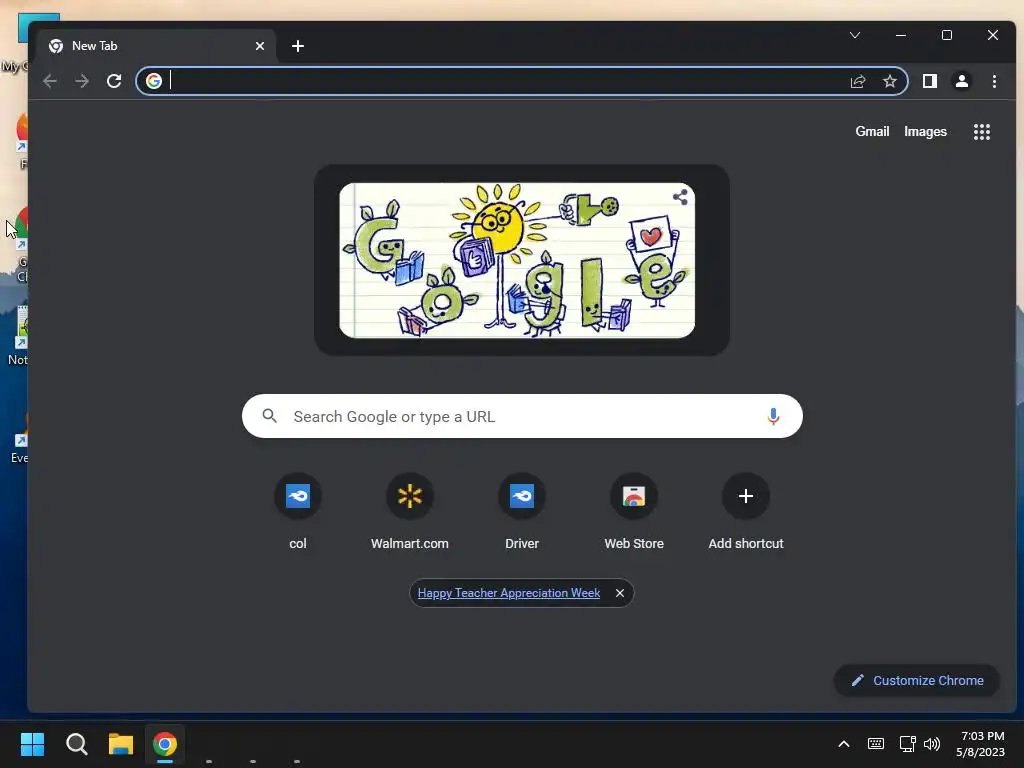This screenshot has height=768, width=1024.
Task: Open the Google apps grid
Action: coord(982,132)
